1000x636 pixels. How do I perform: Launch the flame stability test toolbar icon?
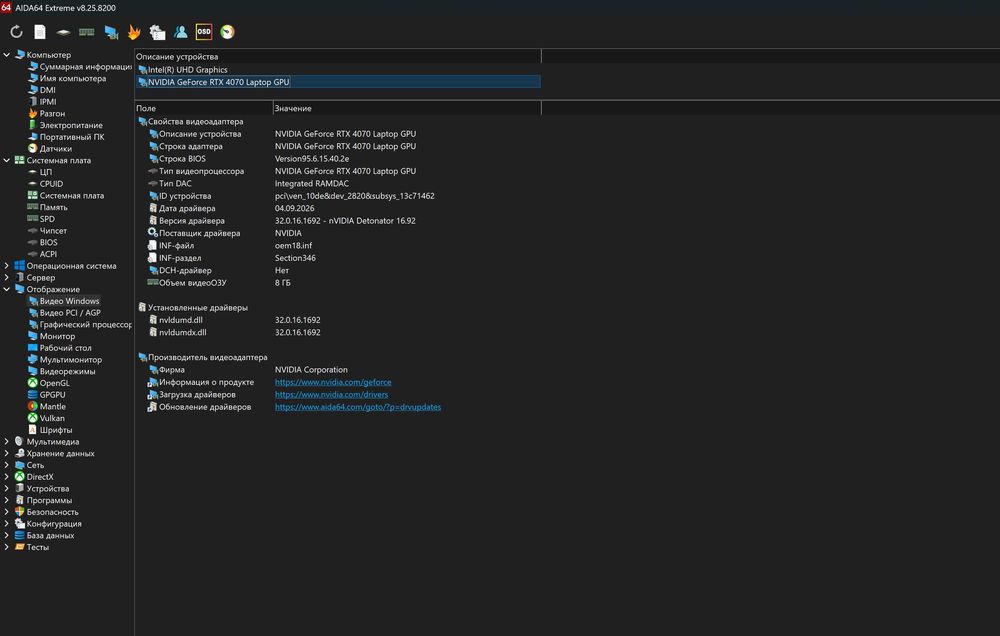pyautogui.click(x=134, y=32)
